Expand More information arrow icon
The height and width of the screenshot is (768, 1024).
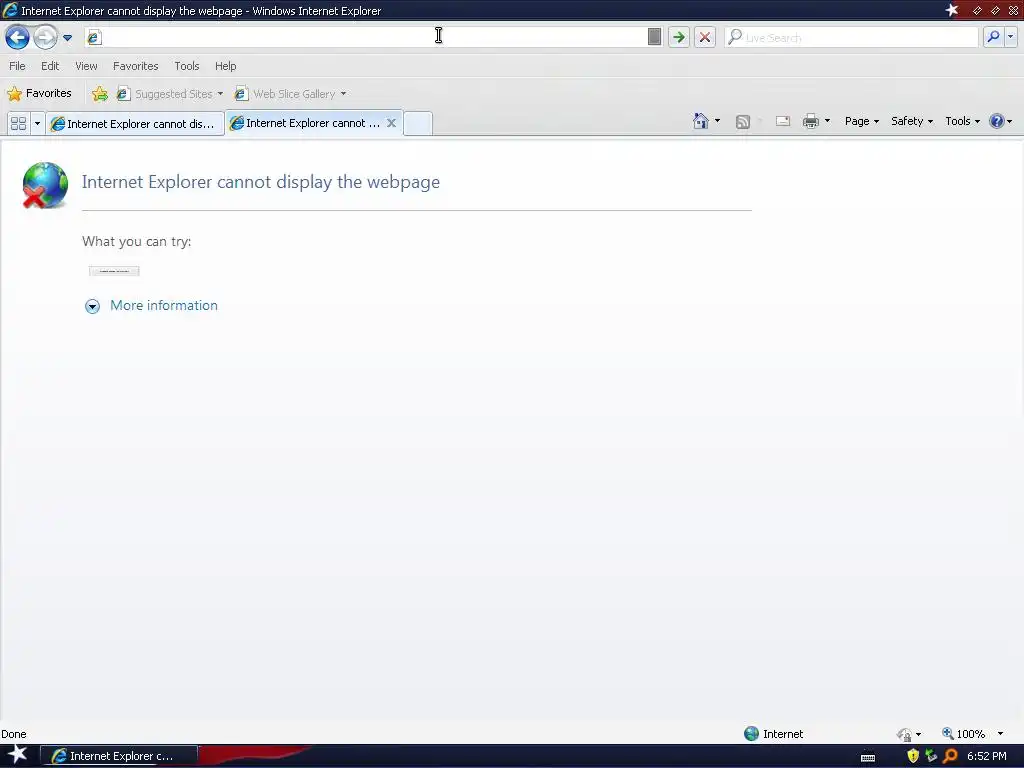coord(93,306)
